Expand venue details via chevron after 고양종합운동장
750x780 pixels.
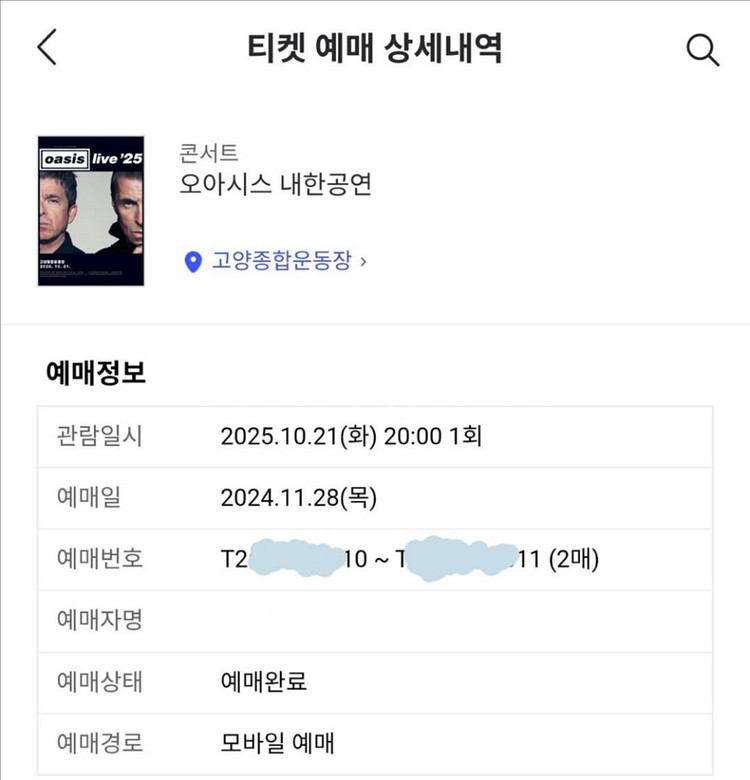tap(363, 262)
